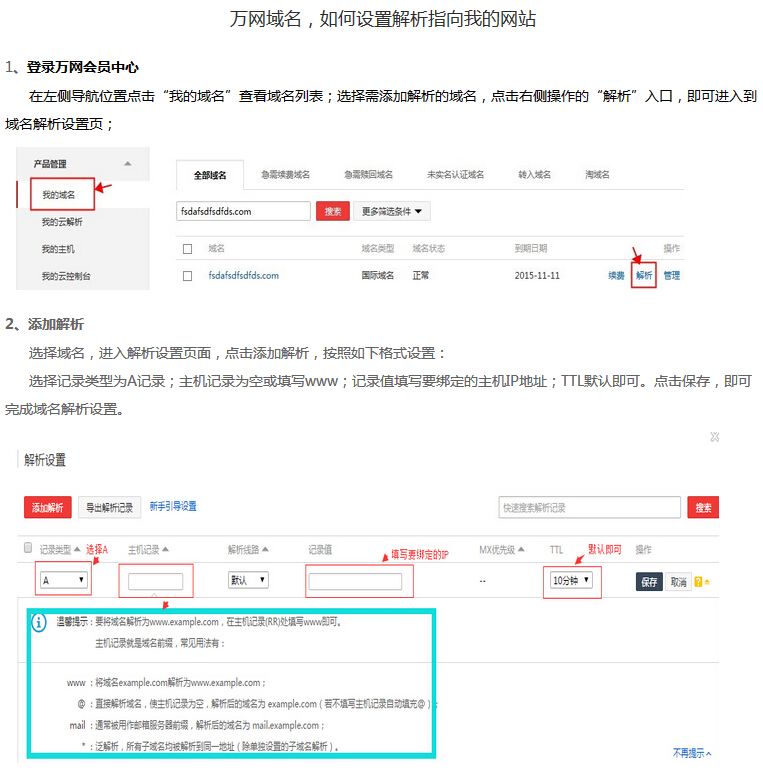Check the box for fsdafsdfsdfds.com row
Viewport: 763px width, 783px height.
187,276
